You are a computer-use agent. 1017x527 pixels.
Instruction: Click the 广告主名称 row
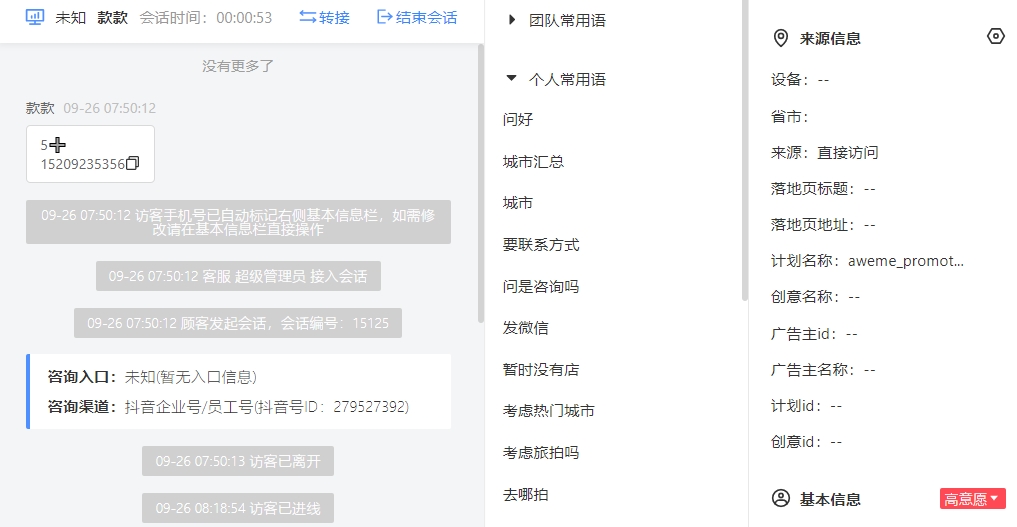(823, 369)
